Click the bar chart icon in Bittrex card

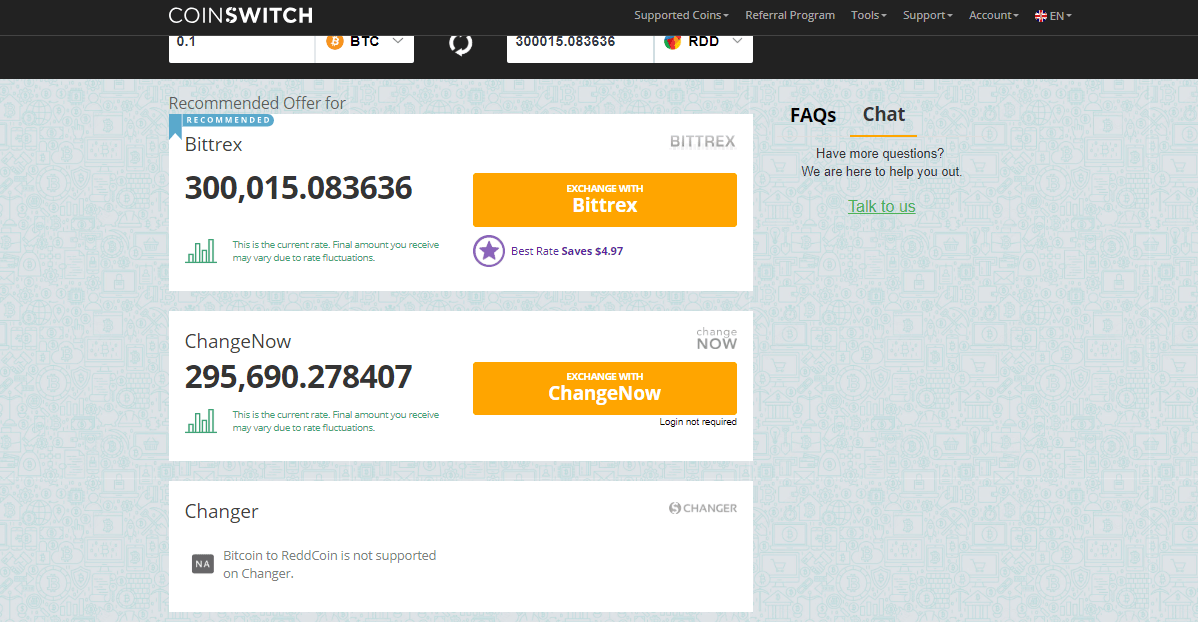coord(201,251)
